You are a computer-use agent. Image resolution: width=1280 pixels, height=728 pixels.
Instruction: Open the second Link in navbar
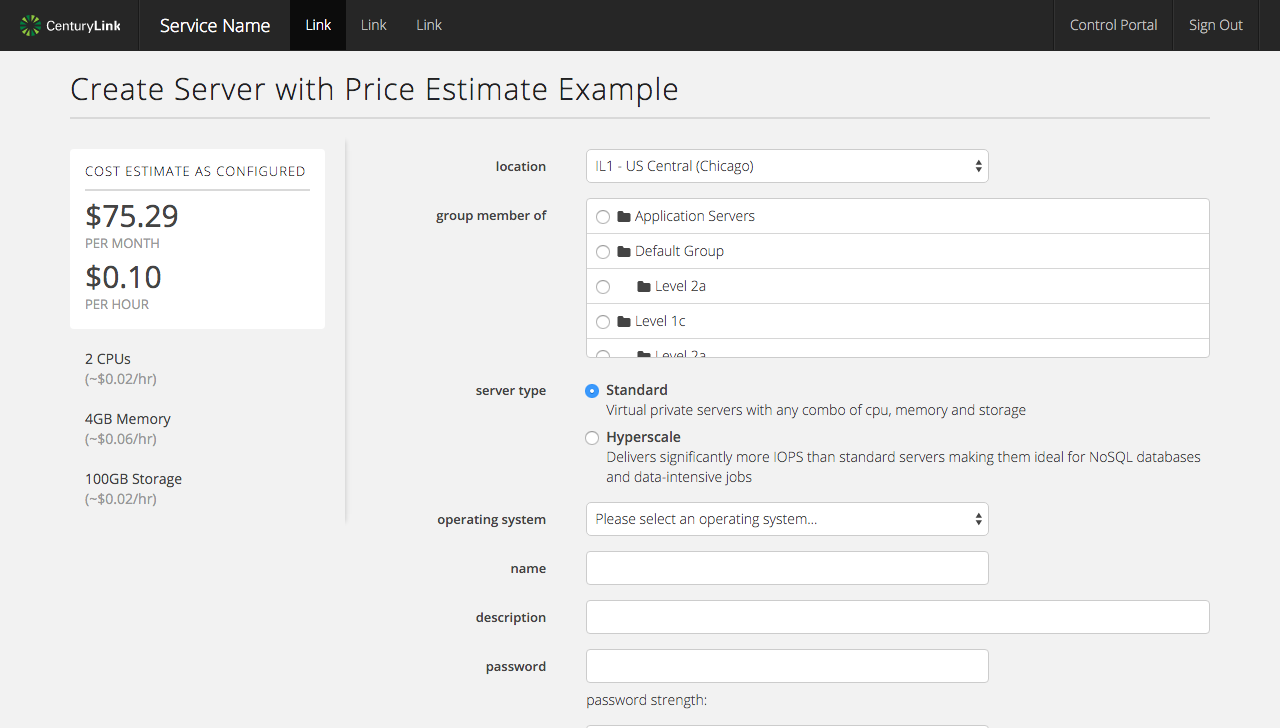point(373,25)
